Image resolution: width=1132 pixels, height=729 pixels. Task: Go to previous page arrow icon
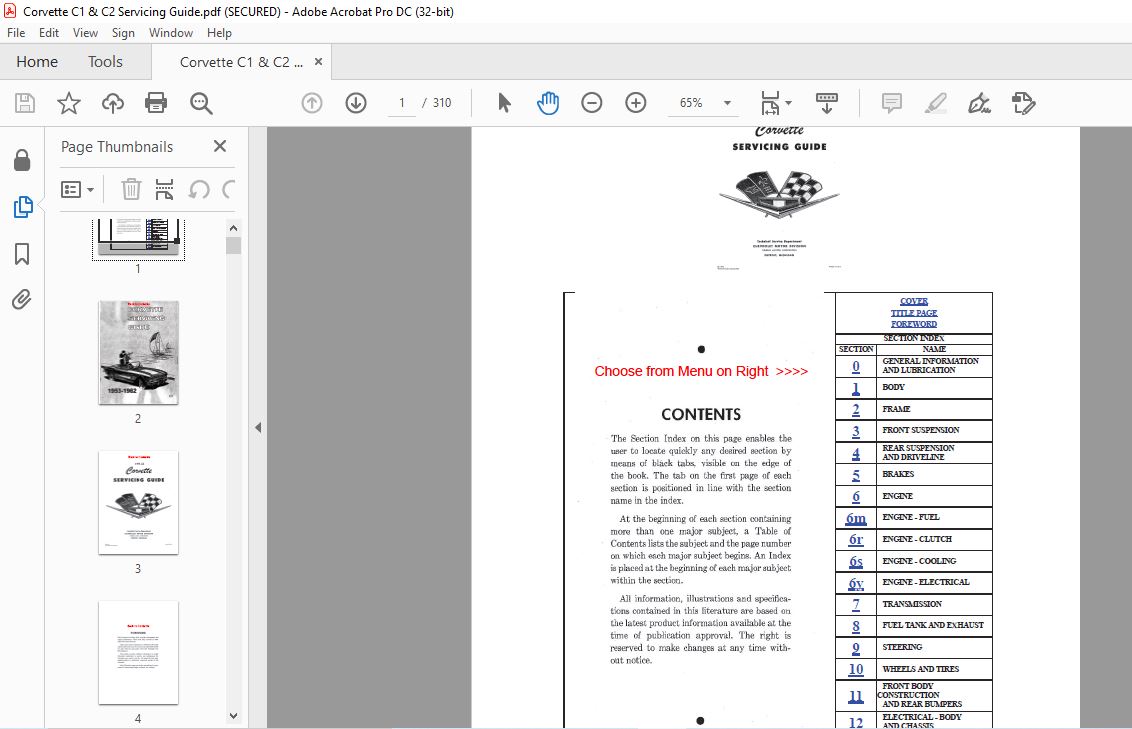click(x=312, y=103)
